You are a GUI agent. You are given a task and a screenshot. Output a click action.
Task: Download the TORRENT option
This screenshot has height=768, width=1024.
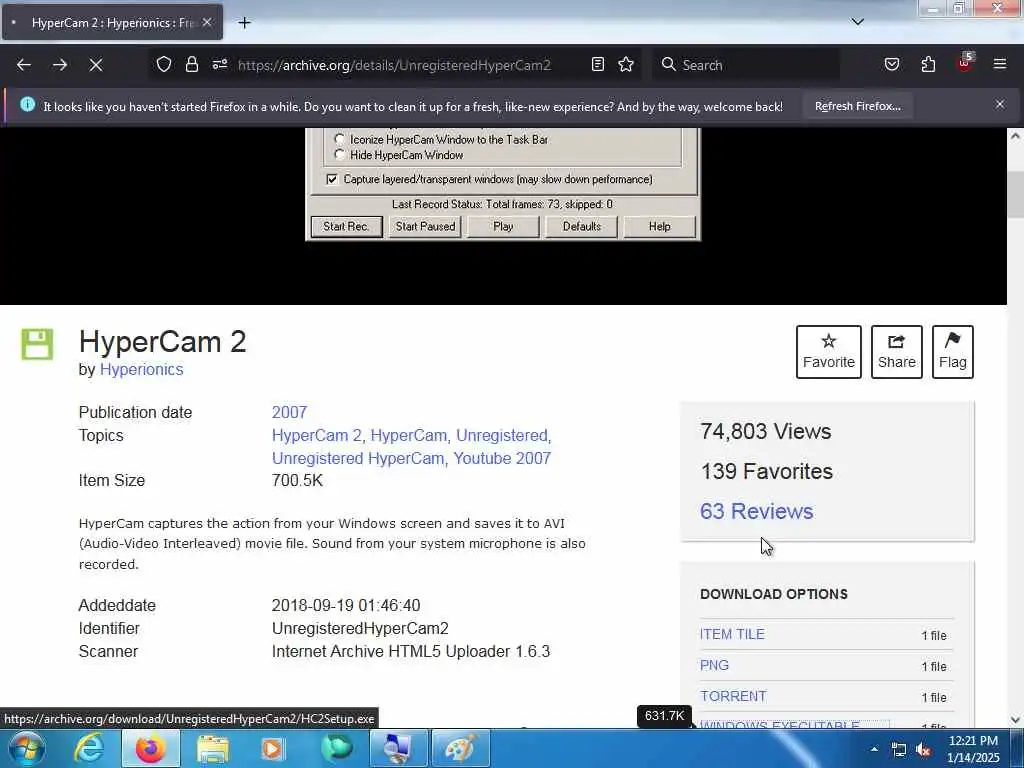coord(733,697)
